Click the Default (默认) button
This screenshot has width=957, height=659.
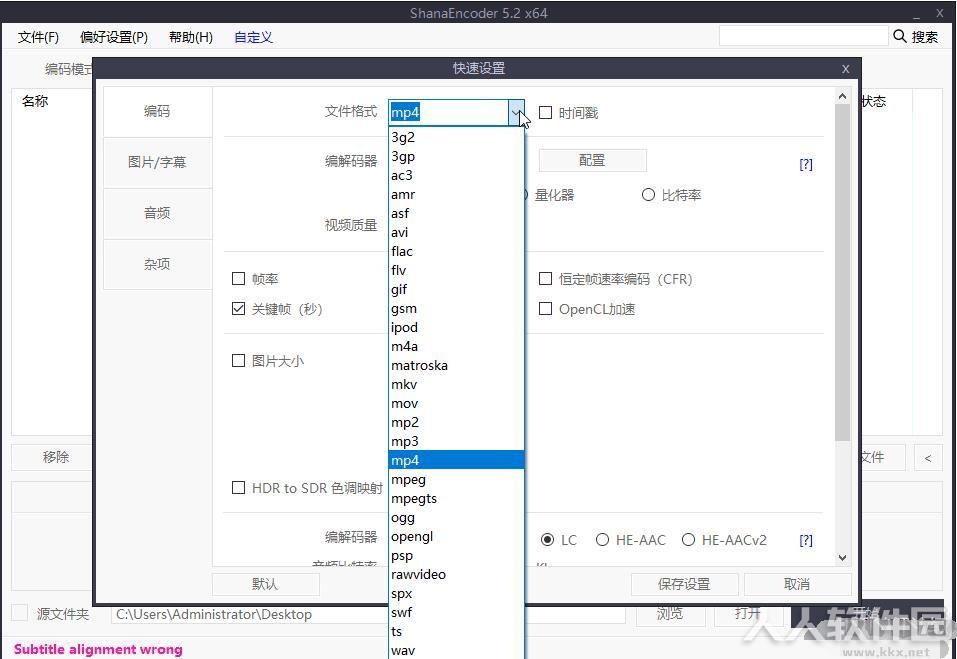tap(265, 584)
